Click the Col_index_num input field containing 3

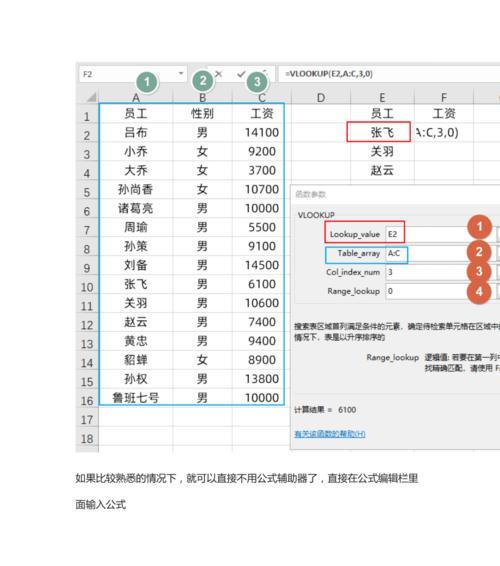tap(425, 272)
